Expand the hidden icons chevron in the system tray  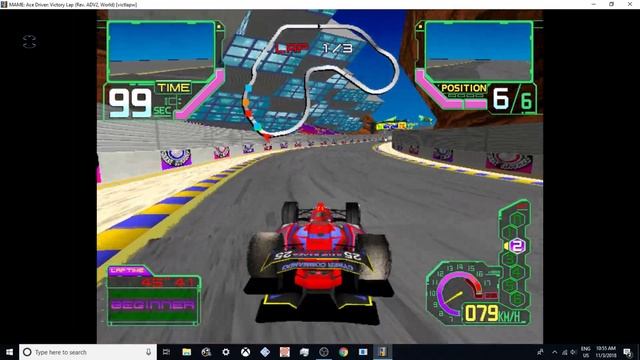tap(554, 352)
